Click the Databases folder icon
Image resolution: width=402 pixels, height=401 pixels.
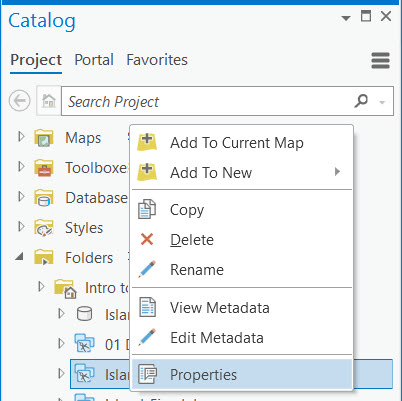click(x=44, y=198)
